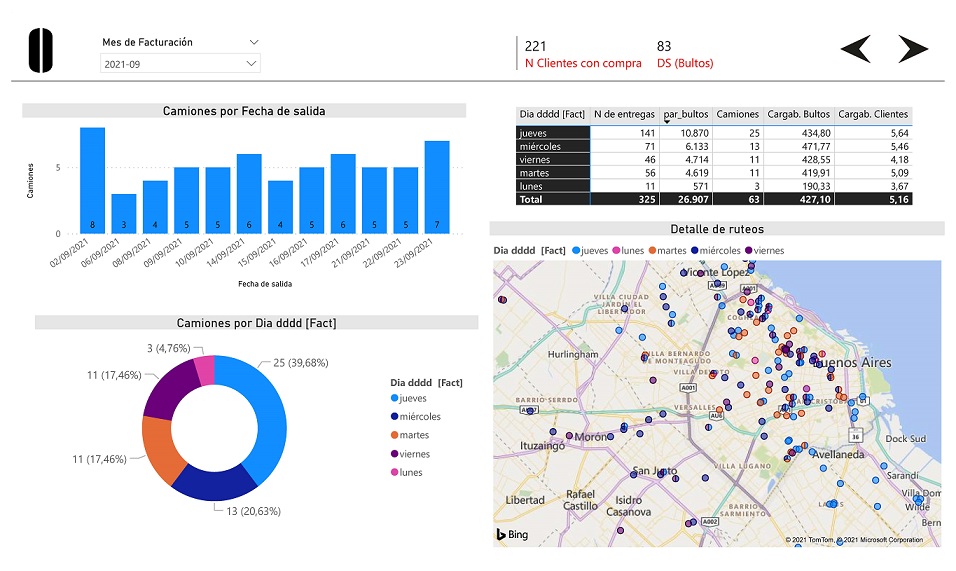956x571 pixels.
Task: Click the back arrow navigation icon
Action: (856, 49)
